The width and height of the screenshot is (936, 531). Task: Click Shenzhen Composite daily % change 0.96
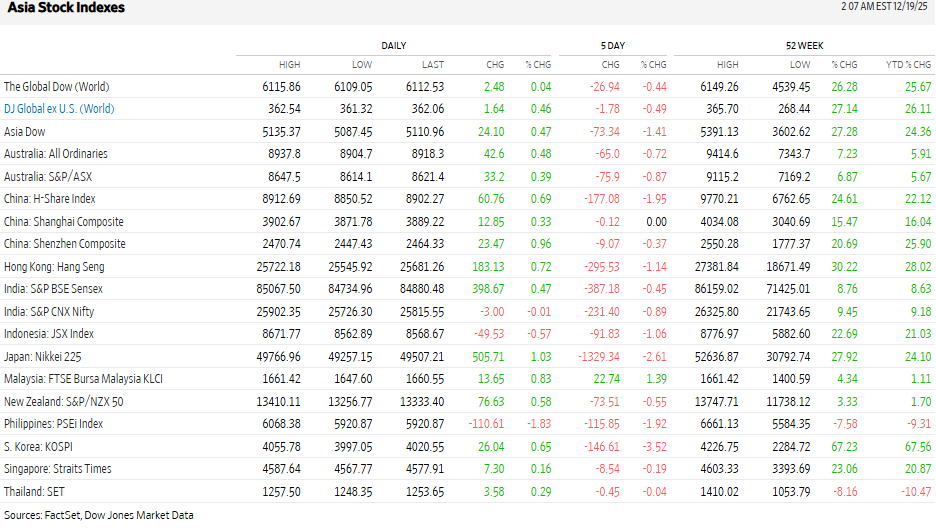(x=541, y=243)
